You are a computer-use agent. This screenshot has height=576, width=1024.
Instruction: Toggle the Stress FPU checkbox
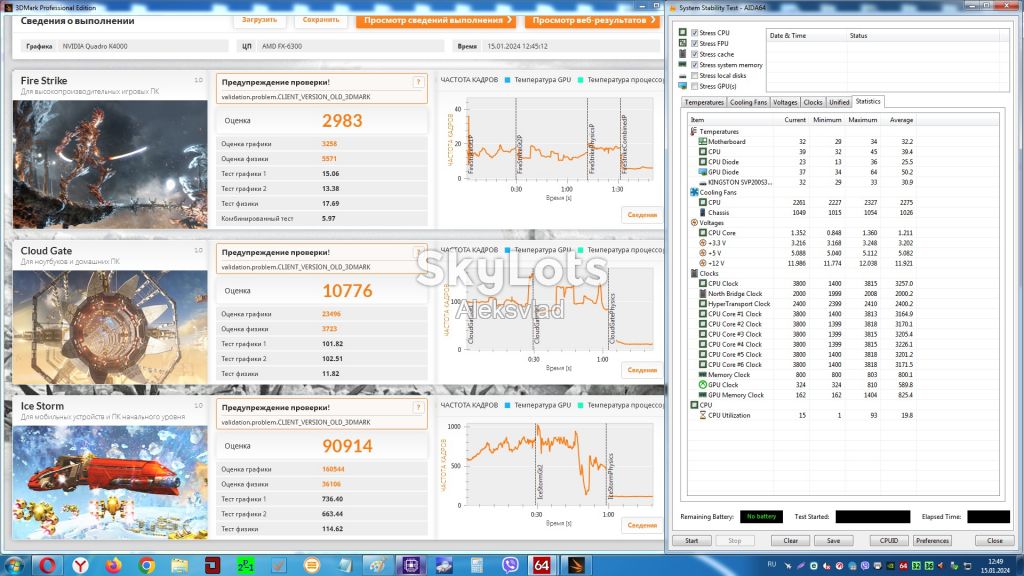coord(694,44)
